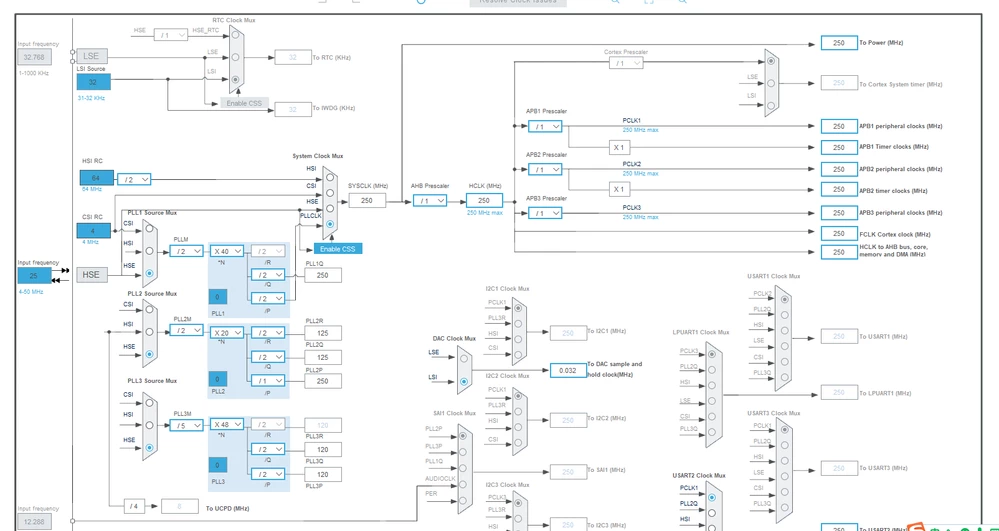This screenshot has width=999, height=531.
Task: Click the LSE oscillator block
Action: click(x=92, y=55)
